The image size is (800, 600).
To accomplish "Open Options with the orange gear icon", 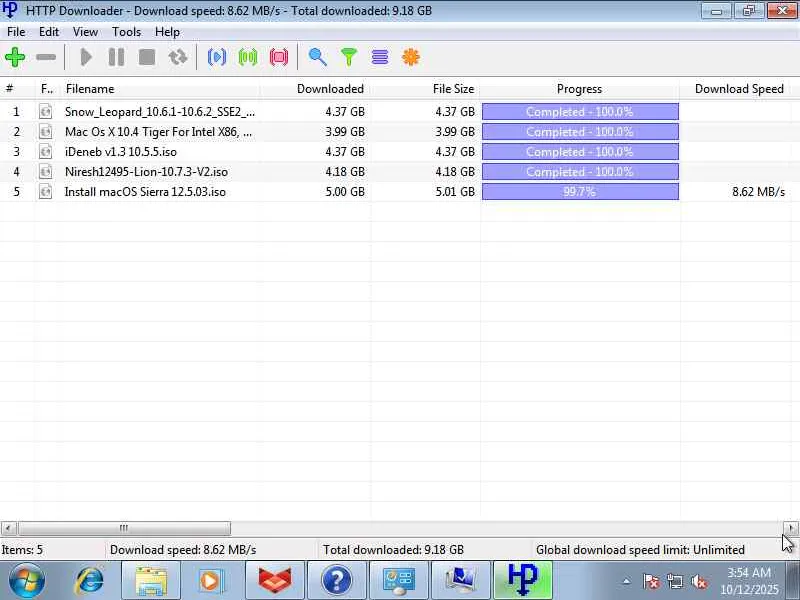I will (411, 57).
